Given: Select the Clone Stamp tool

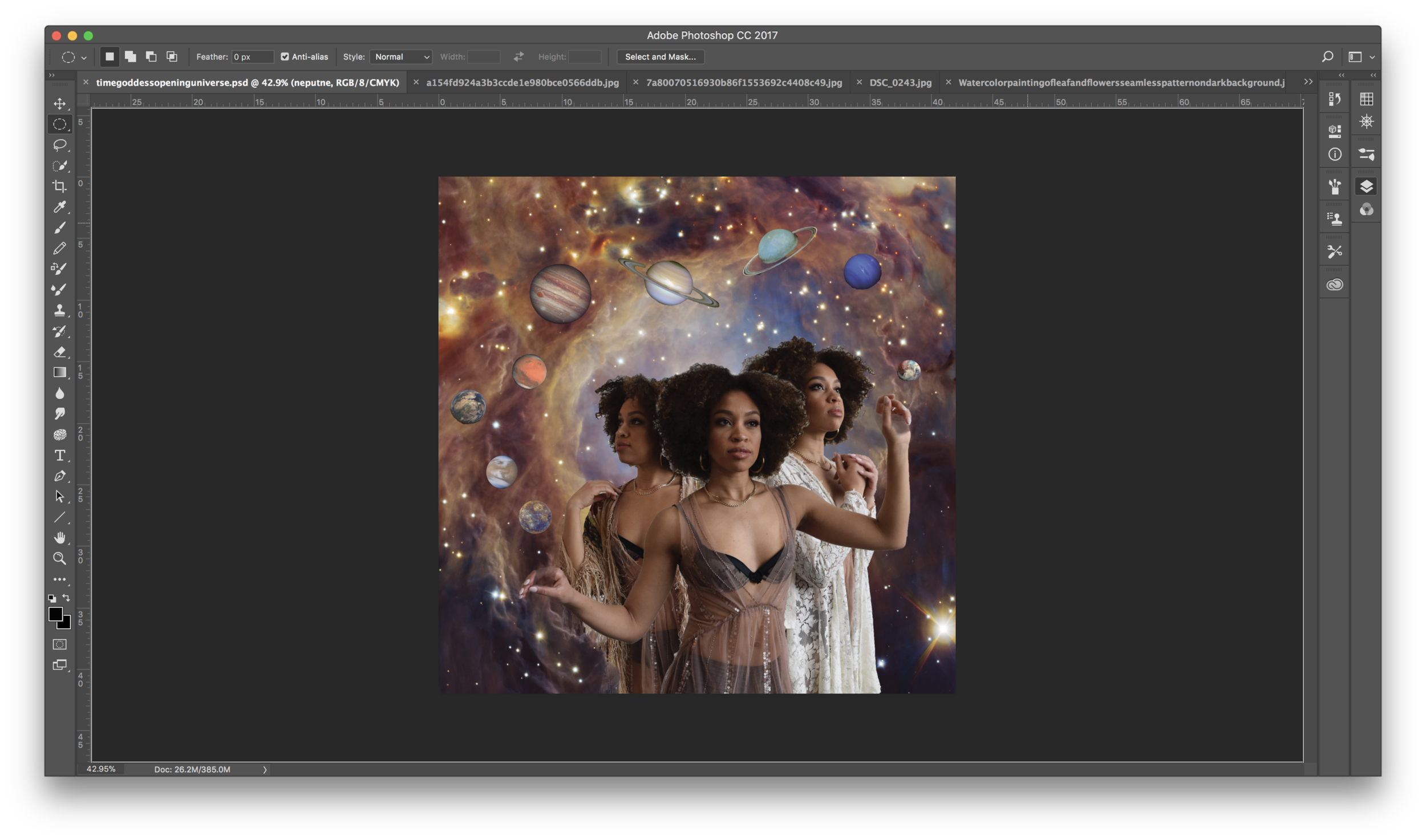Looking at the screenshot, I should point(59,310).
